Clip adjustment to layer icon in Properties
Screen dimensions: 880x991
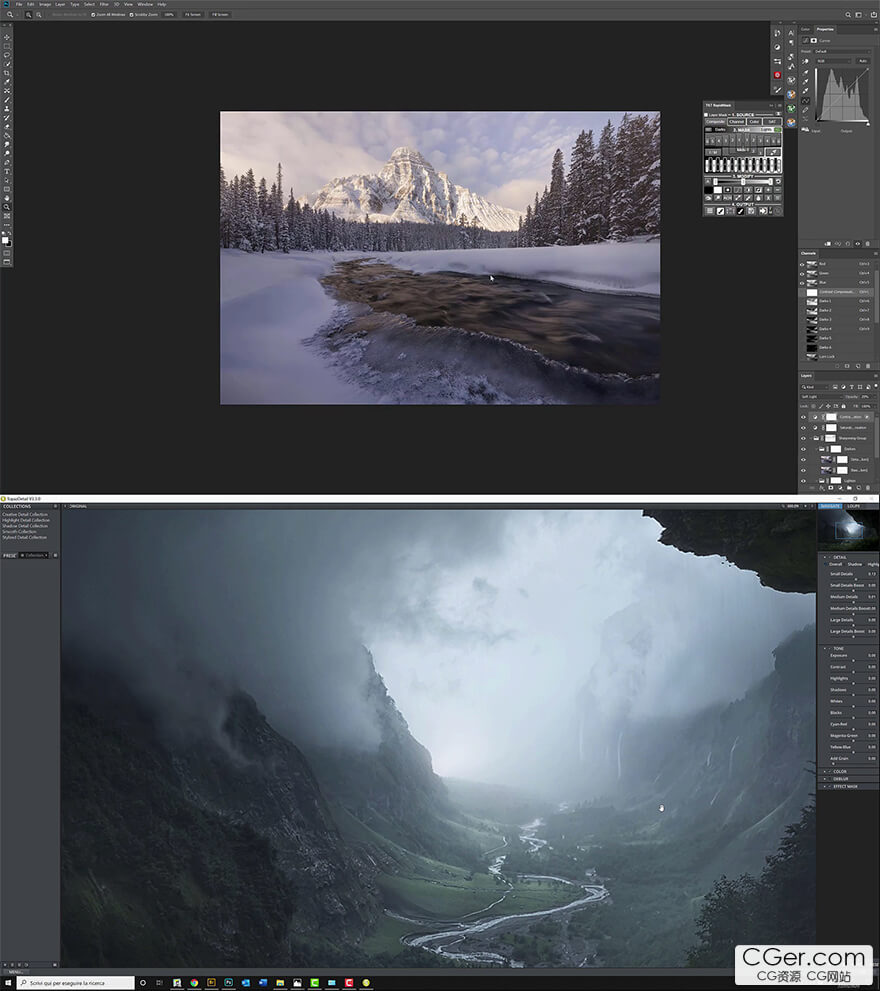pos(828,244)
